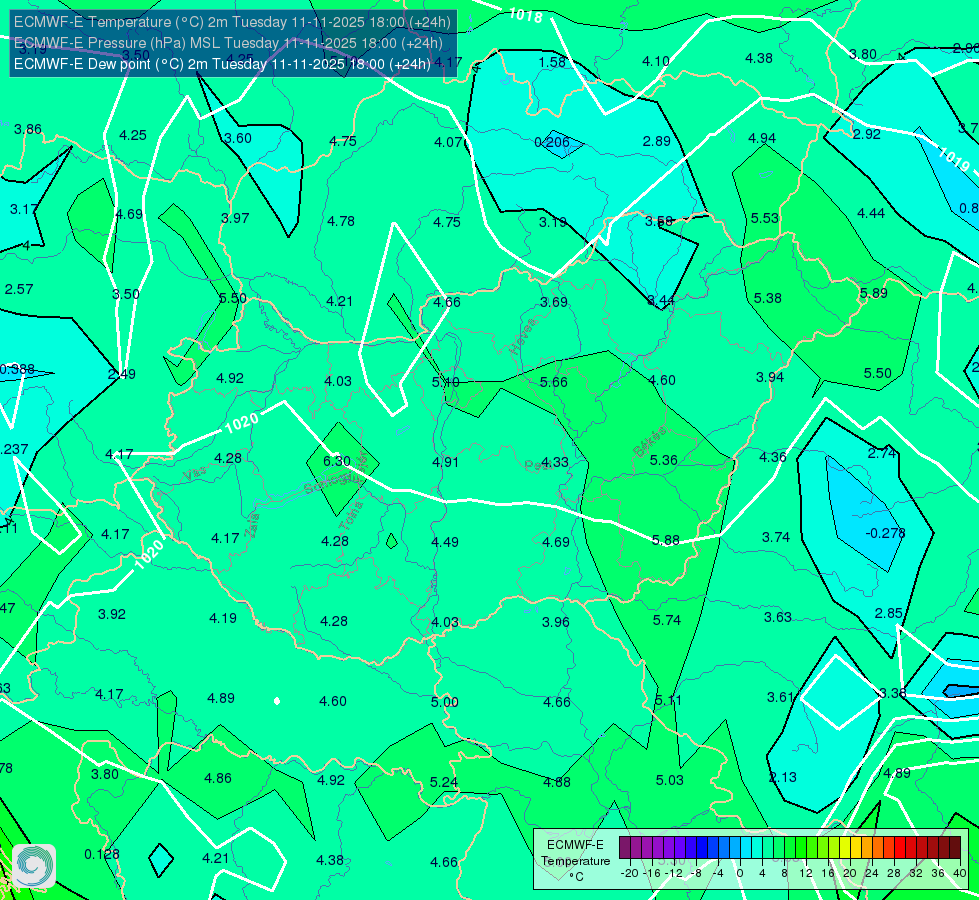The image size is (979, 900).
Task: Pick the legend swatch above label -8
Action: pos(691,848)
